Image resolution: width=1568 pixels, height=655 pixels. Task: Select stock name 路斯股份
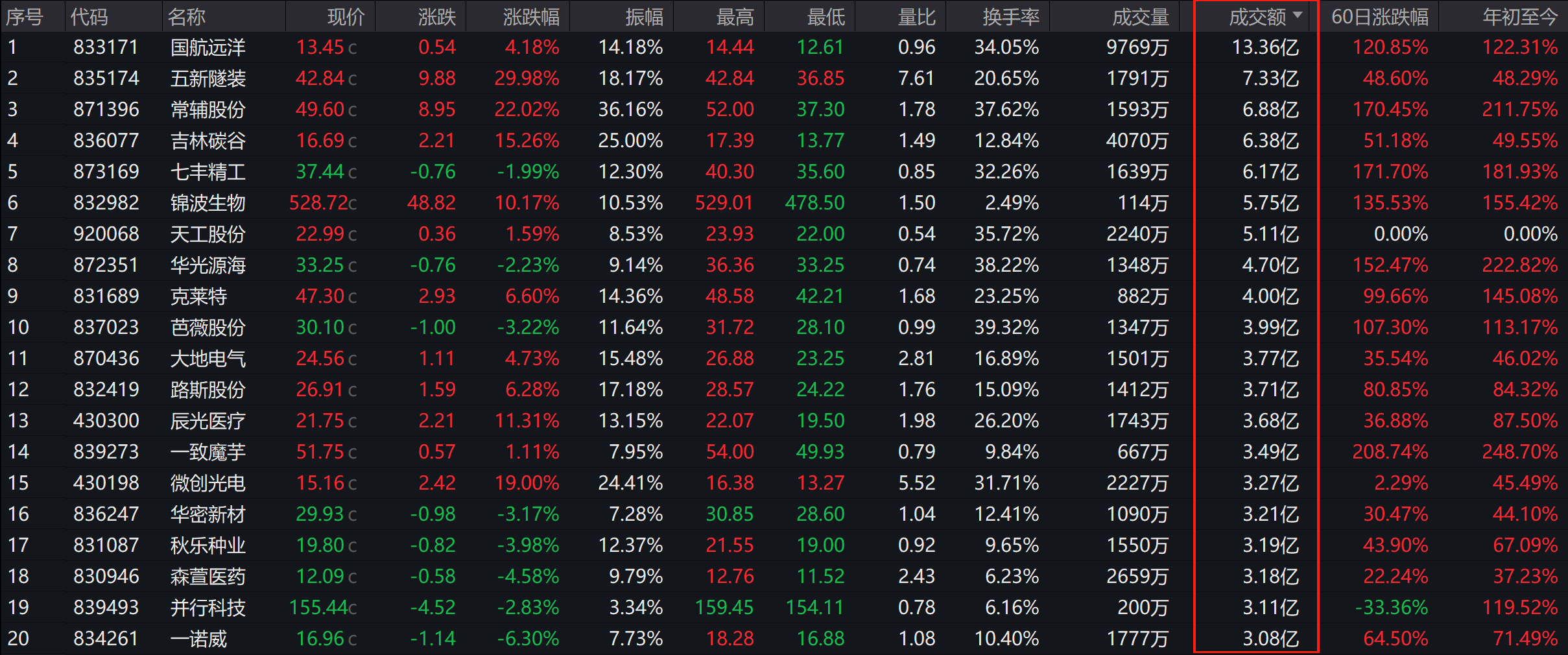click(208, 390)
